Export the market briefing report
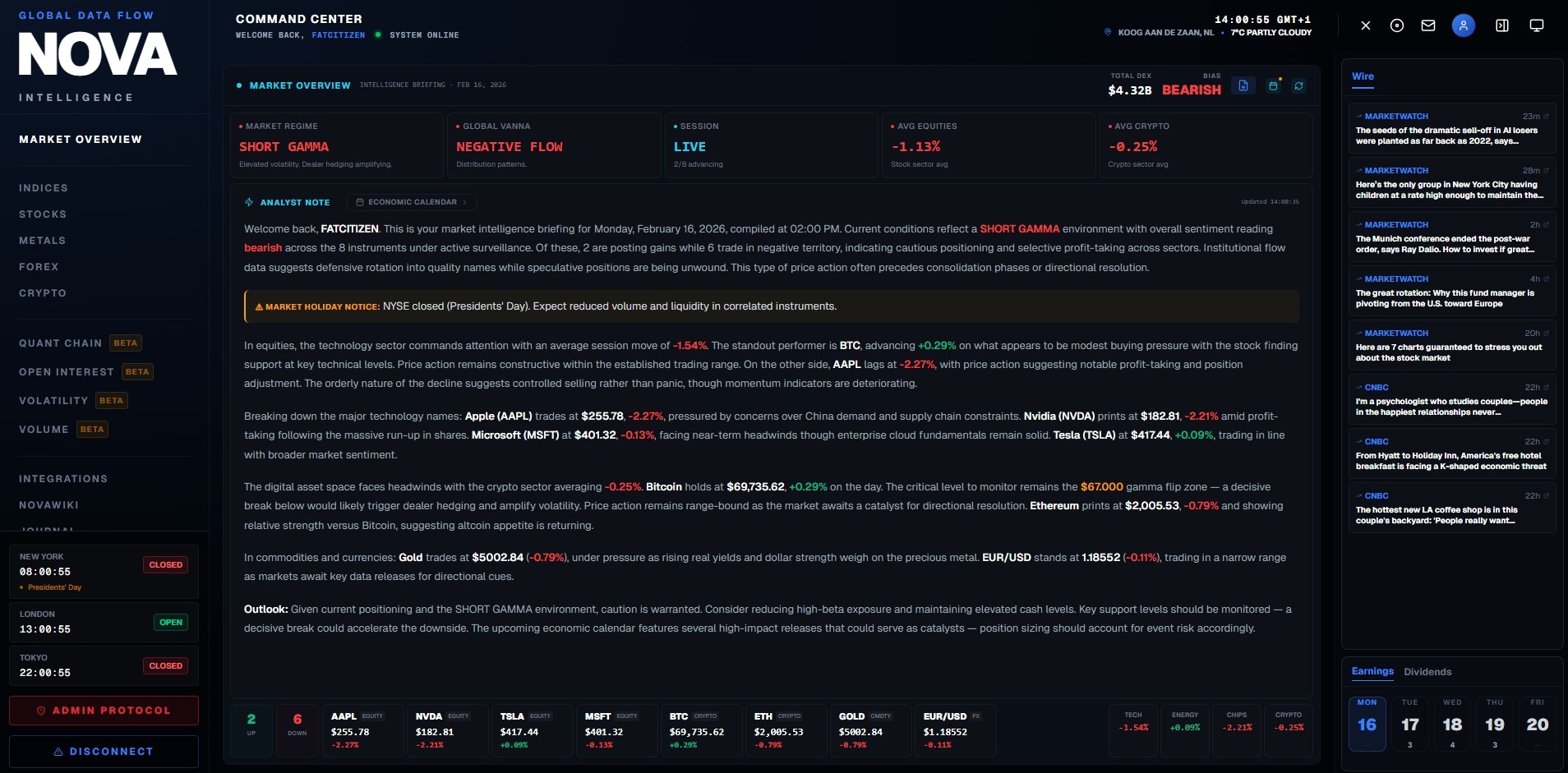Screen dimensions: 1568x773 pyautogui.click(x=1243, y=85)
